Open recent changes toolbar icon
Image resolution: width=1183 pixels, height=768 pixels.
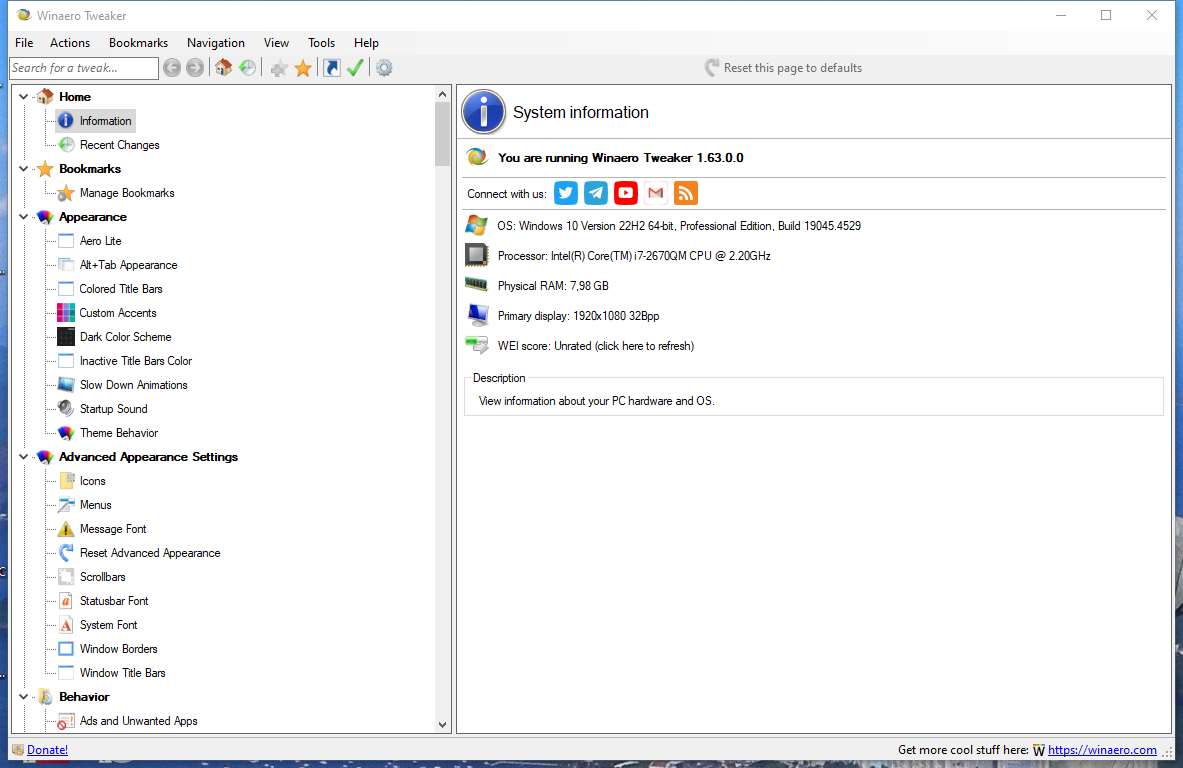[x=247, y=68]
